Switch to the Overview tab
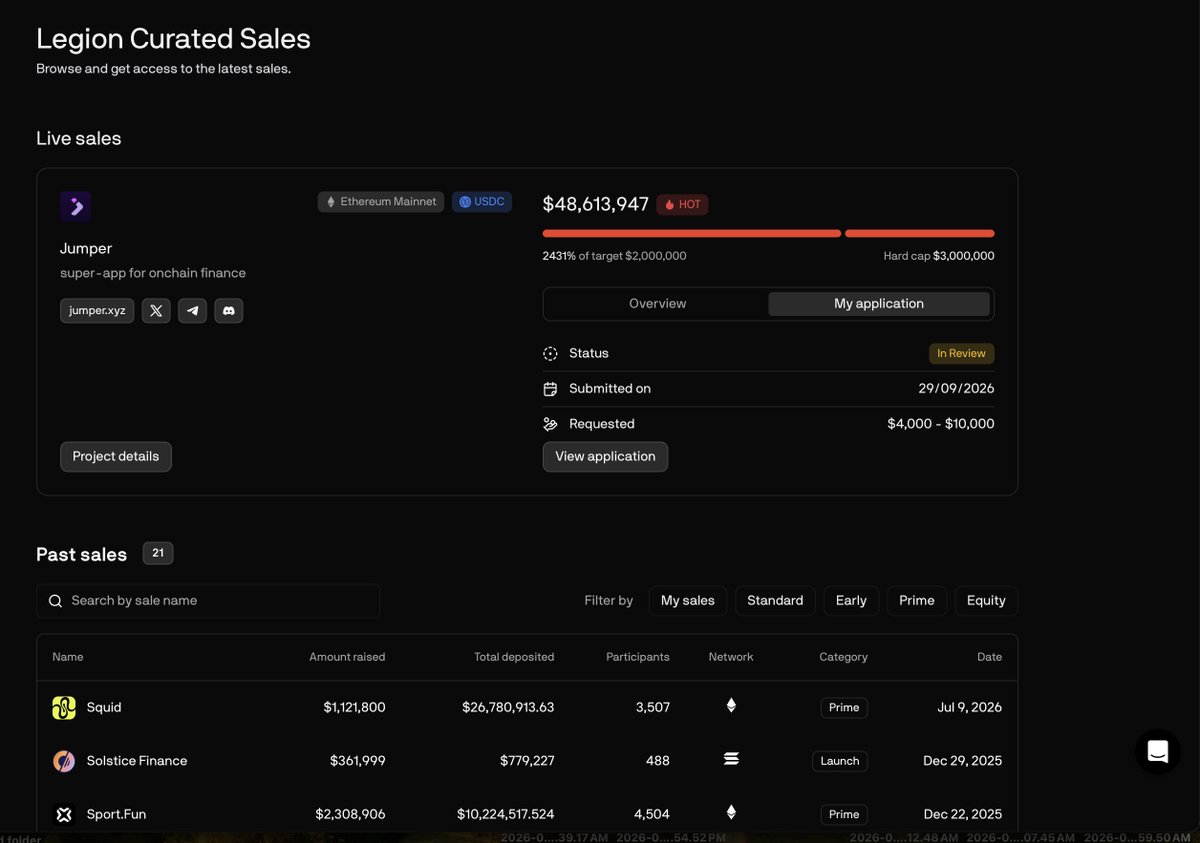This screenshot has height=843, width=1200. (657, 304)
